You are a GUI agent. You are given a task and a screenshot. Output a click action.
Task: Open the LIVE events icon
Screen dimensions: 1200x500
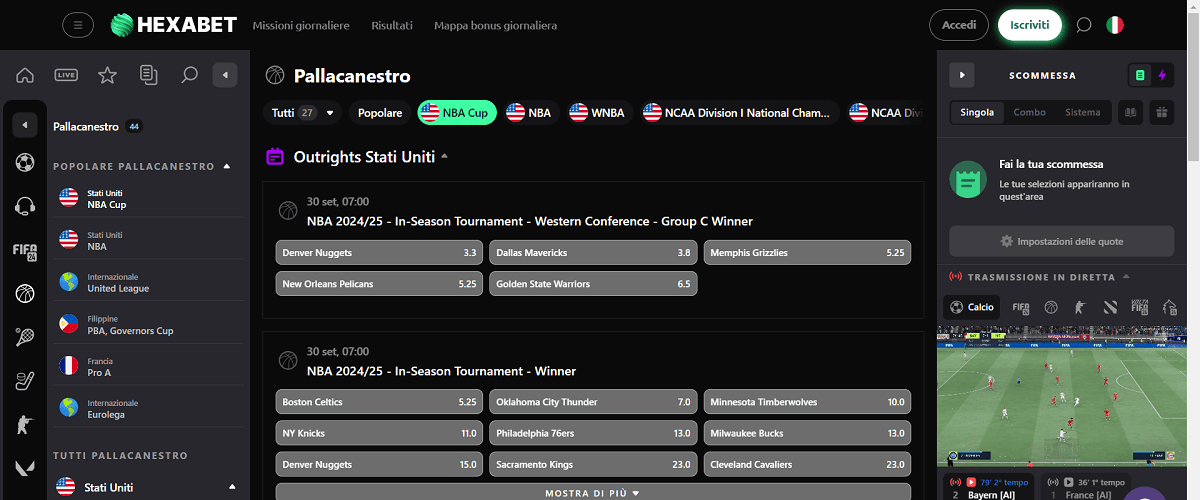point(66,75)
